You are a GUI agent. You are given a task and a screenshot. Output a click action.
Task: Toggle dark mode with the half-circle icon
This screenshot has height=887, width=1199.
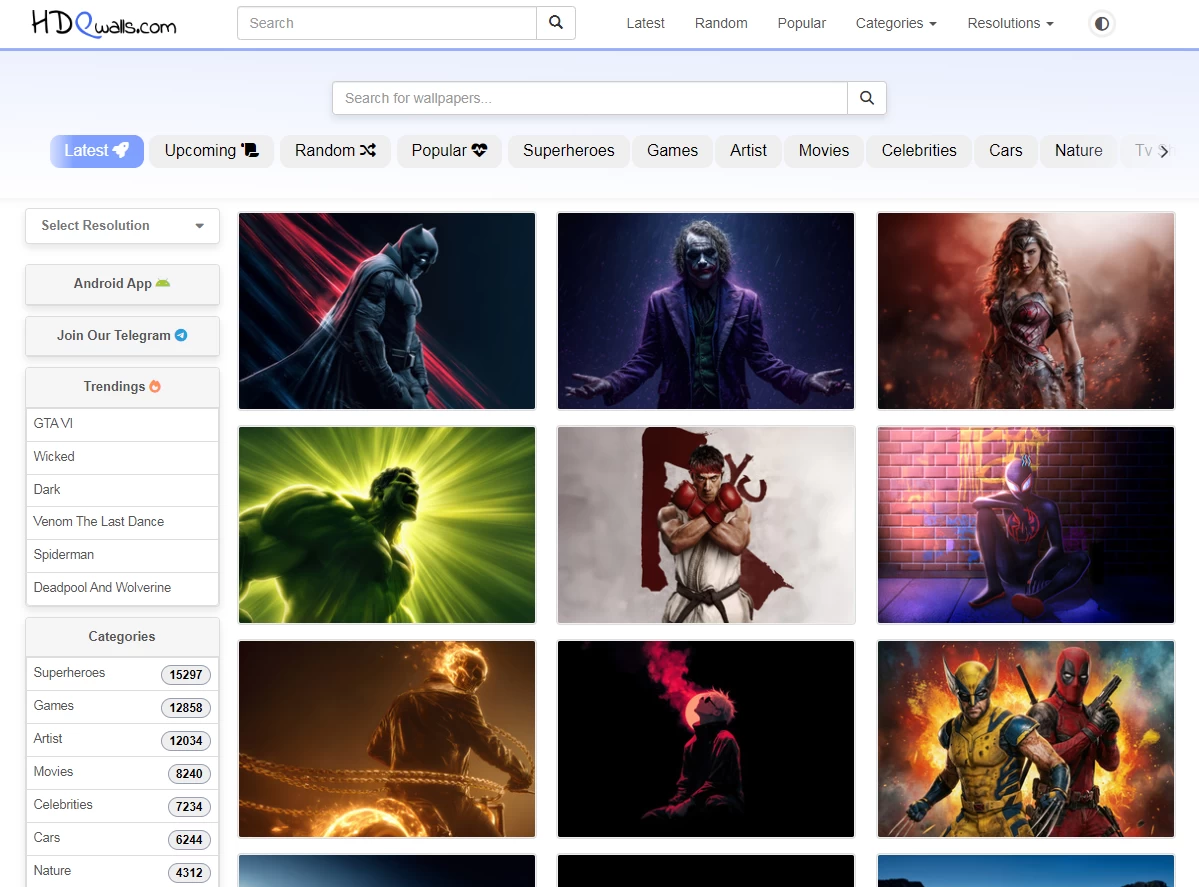click(1101, 23)
